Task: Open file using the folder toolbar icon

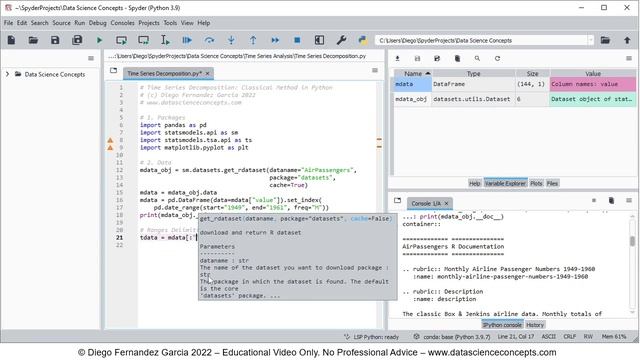Action: click(x=33, y=40)
